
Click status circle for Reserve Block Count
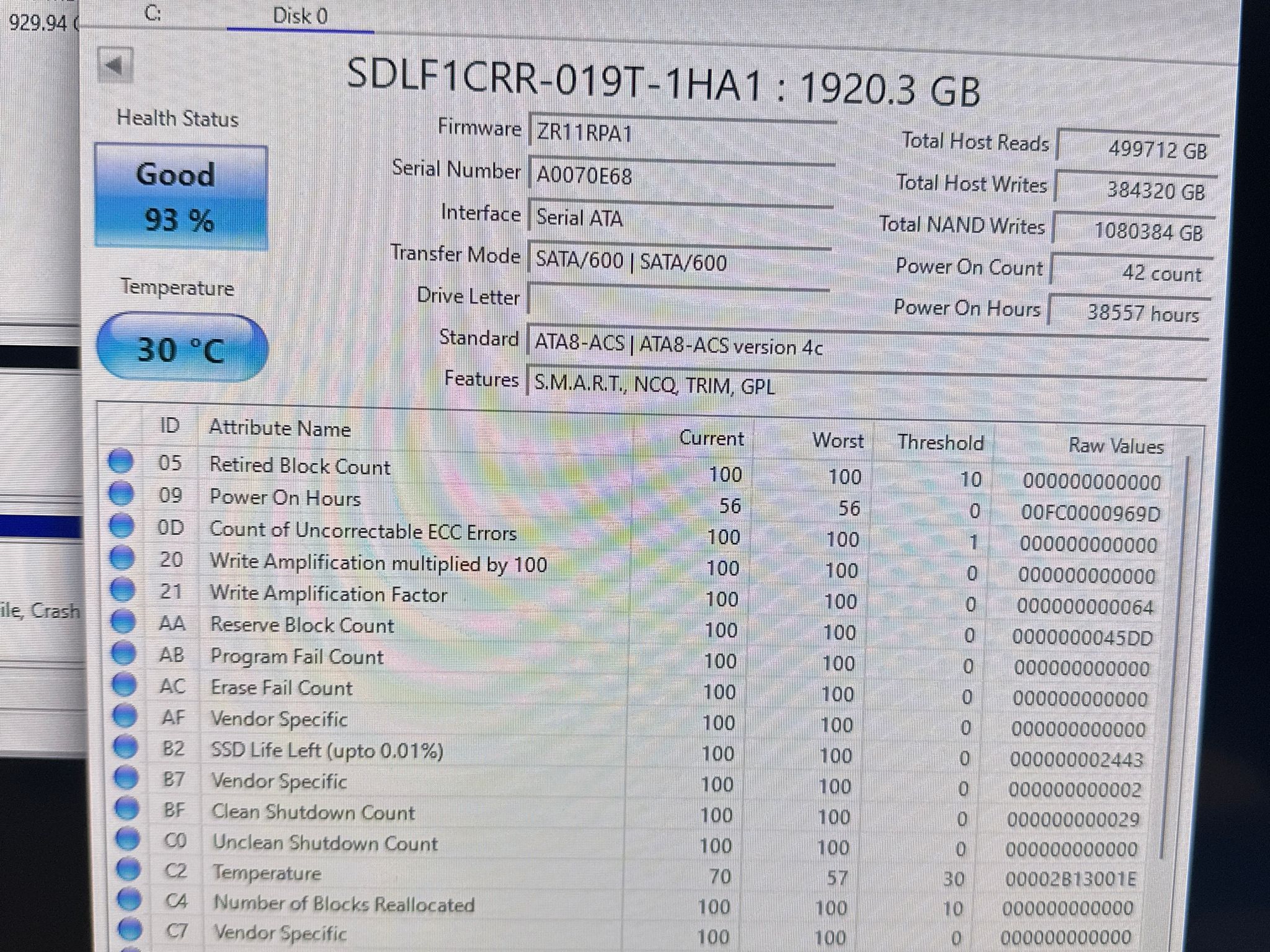(123, 621)
